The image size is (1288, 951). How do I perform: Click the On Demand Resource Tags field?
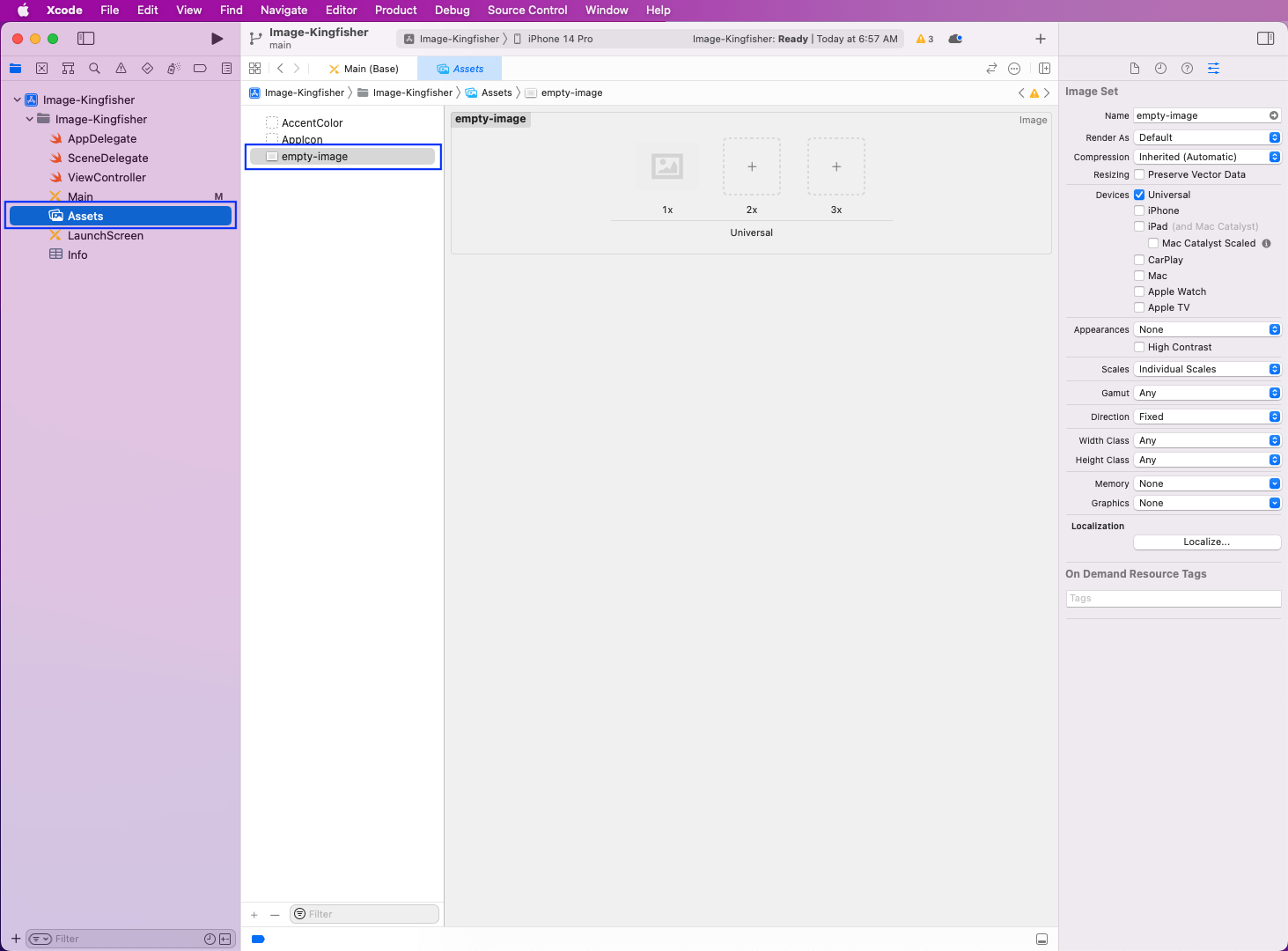coord(1173,598)
